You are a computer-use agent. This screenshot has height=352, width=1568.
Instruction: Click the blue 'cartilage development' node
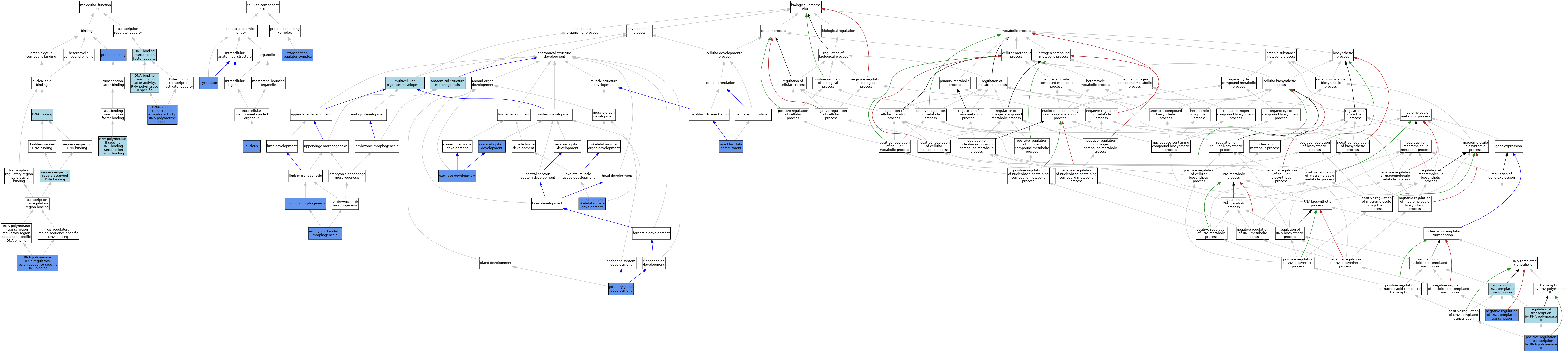click(x=457, y=176)
